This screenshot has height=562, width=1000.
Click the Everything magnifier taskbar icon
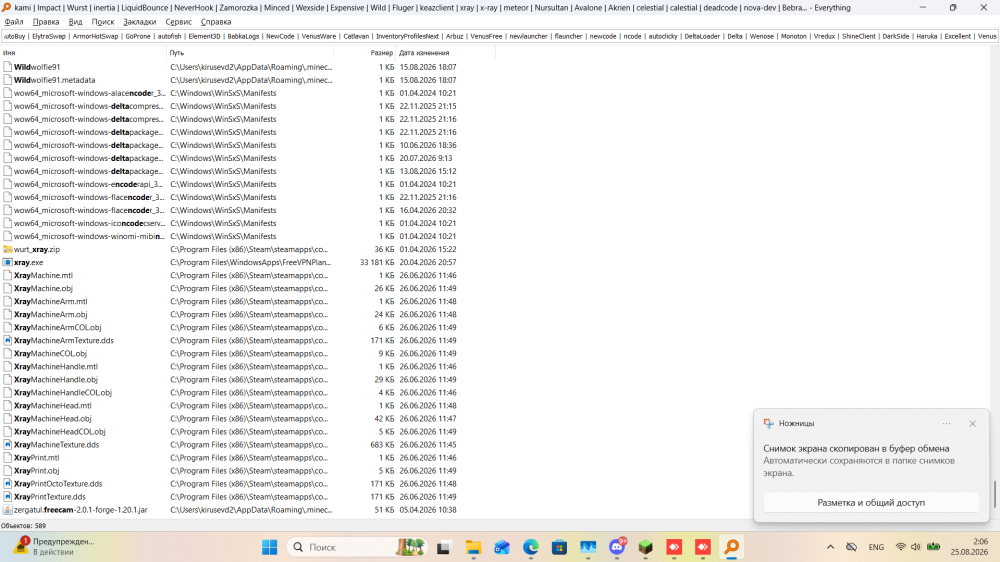(x=732, y=547)
